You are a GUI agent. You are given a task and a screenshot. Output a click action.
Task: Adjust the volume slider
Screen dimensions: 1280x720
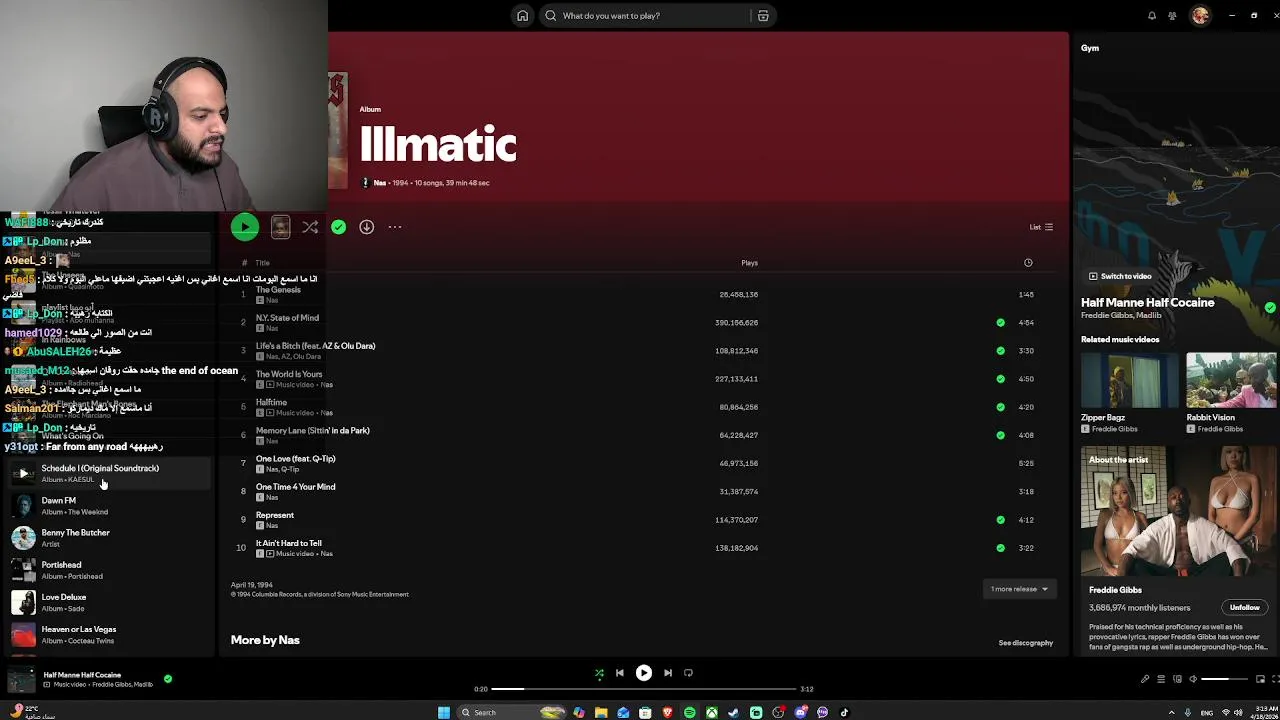(x=1224, y=679)
